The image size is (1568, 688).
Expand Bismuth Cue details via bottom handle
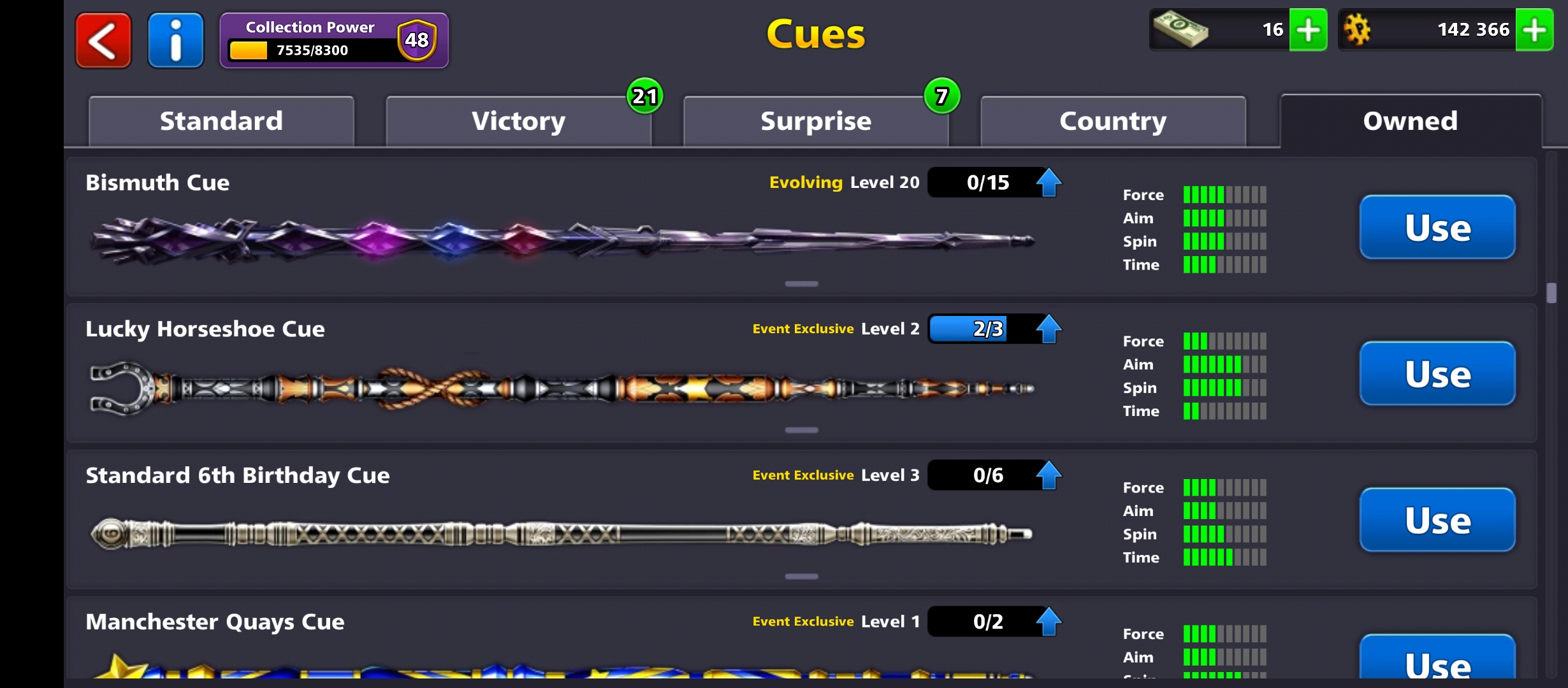(x=801, y=283)
